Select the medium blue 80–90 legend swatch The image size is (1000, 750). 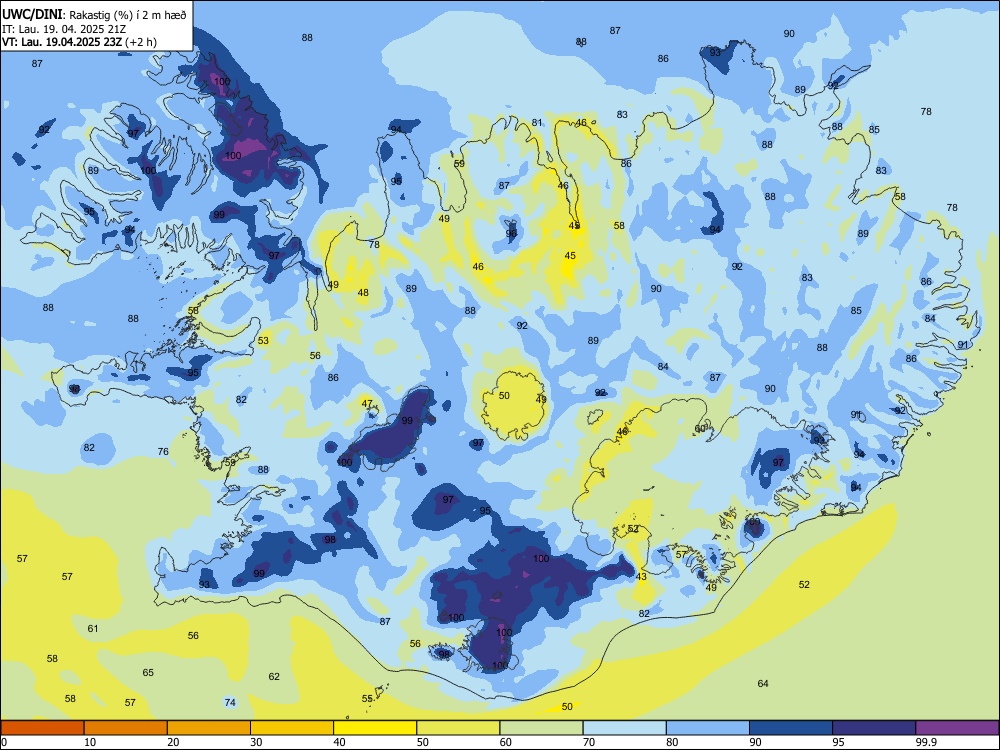[708, 728]
